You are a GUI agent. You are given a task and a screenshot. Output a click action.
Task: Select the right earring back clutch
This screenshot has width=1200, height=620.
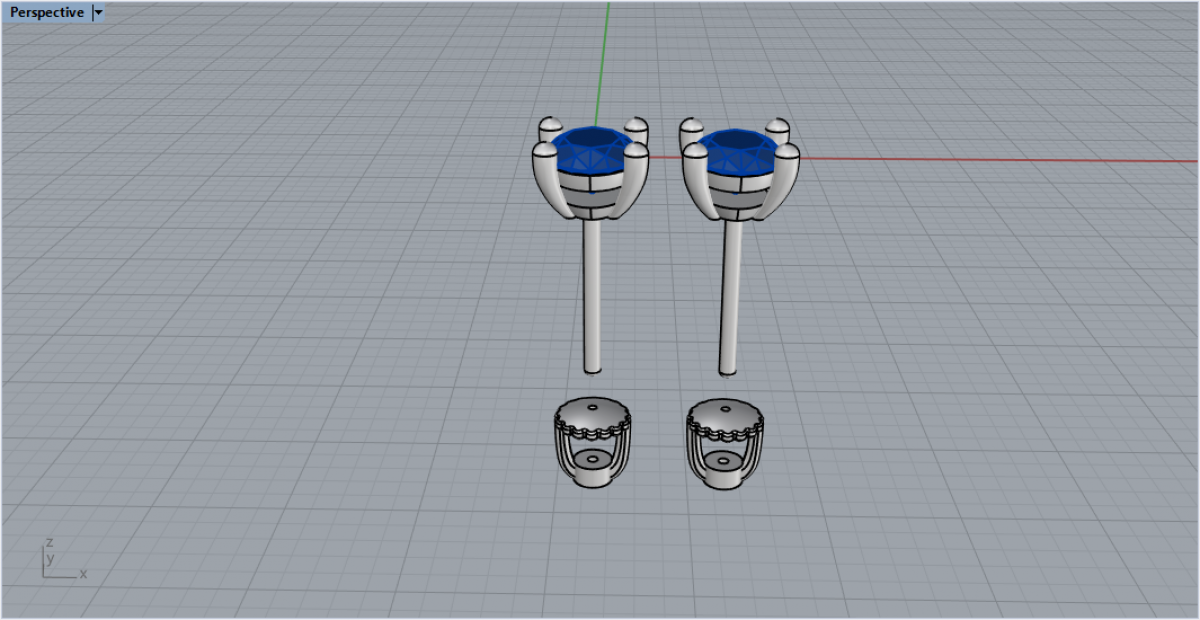coord(725,445)
